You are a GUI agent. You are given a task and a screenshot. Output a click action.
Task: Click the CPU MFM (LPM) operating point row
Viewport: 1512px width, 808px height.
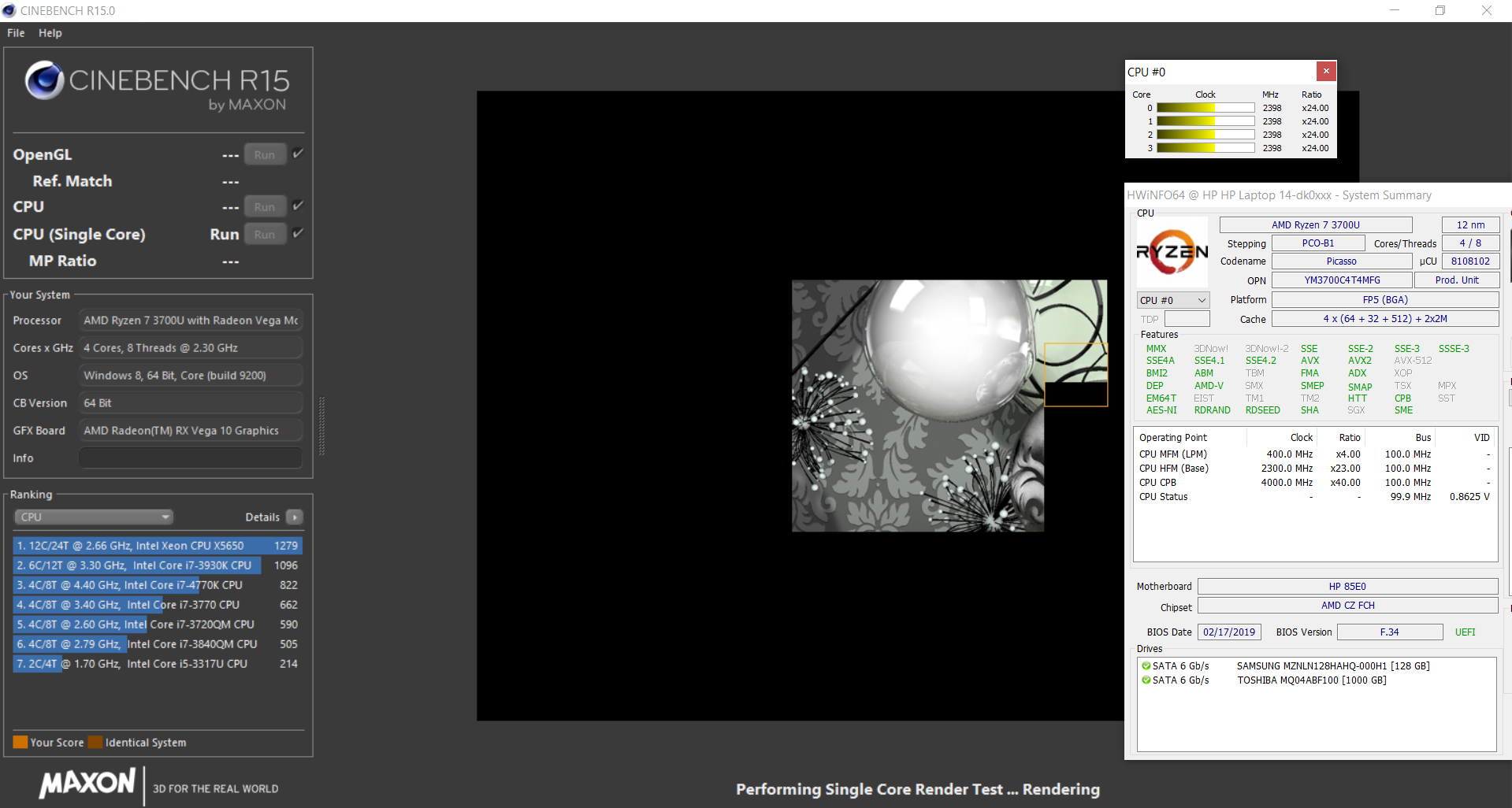coord(1314,454)
